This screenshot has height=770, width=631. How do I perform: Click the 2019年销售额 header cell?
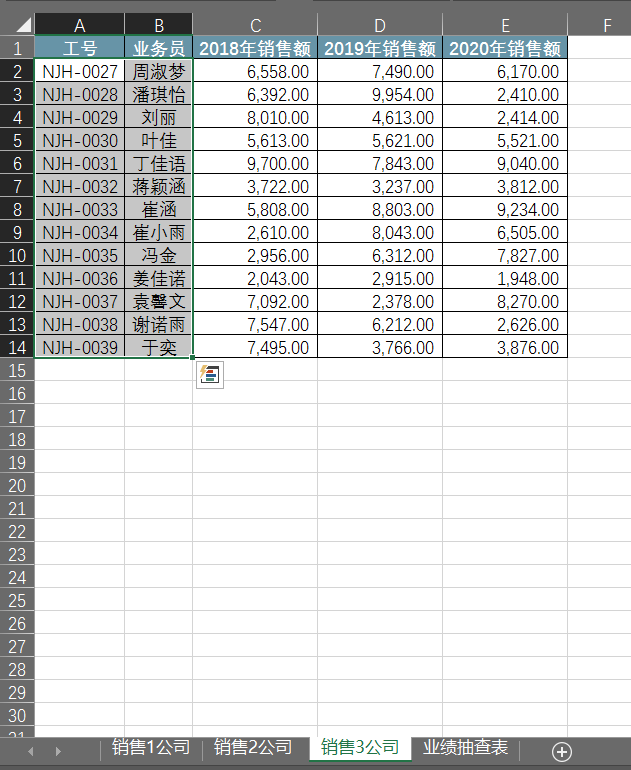[x=380, y=48]
